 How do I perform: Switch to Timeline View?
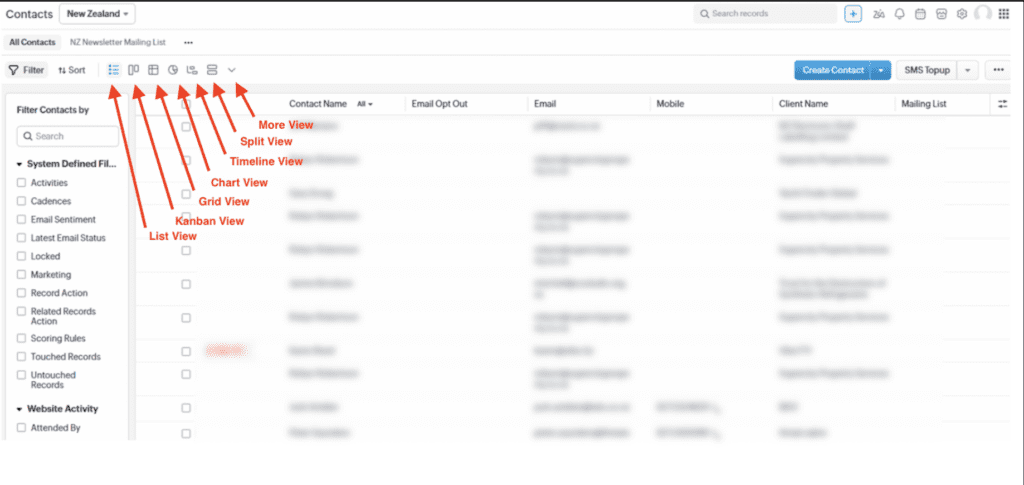(192, 70)
